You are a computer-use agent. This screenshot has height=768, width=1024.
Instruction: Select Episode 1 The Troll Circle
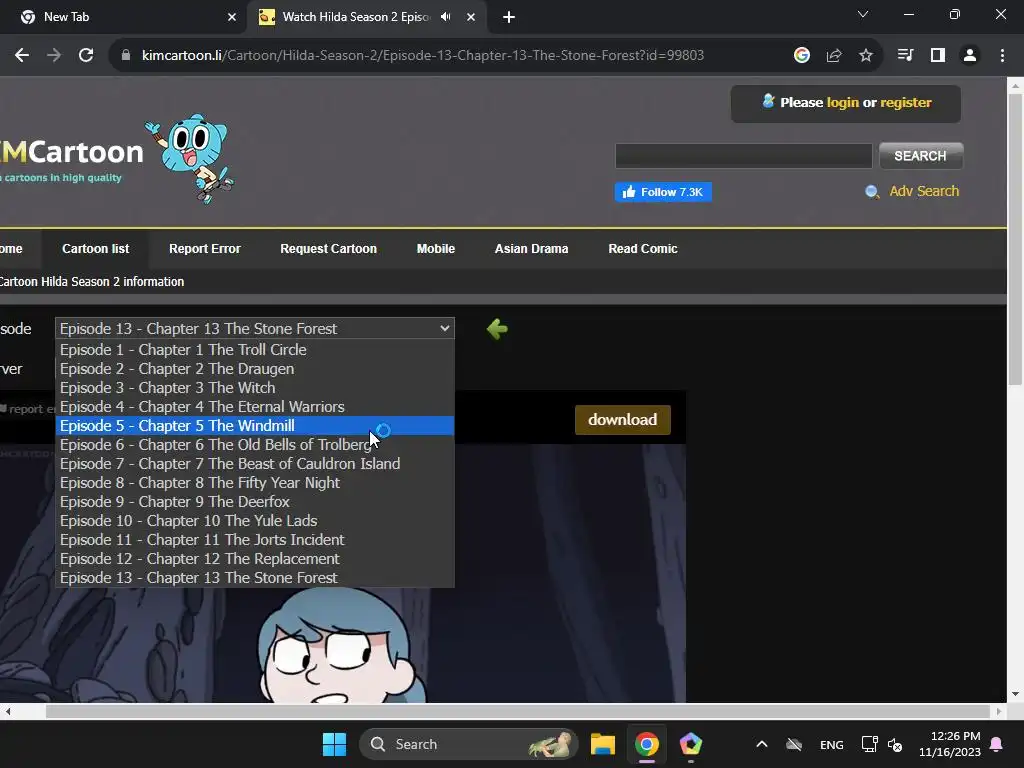(x=255, y=349)
